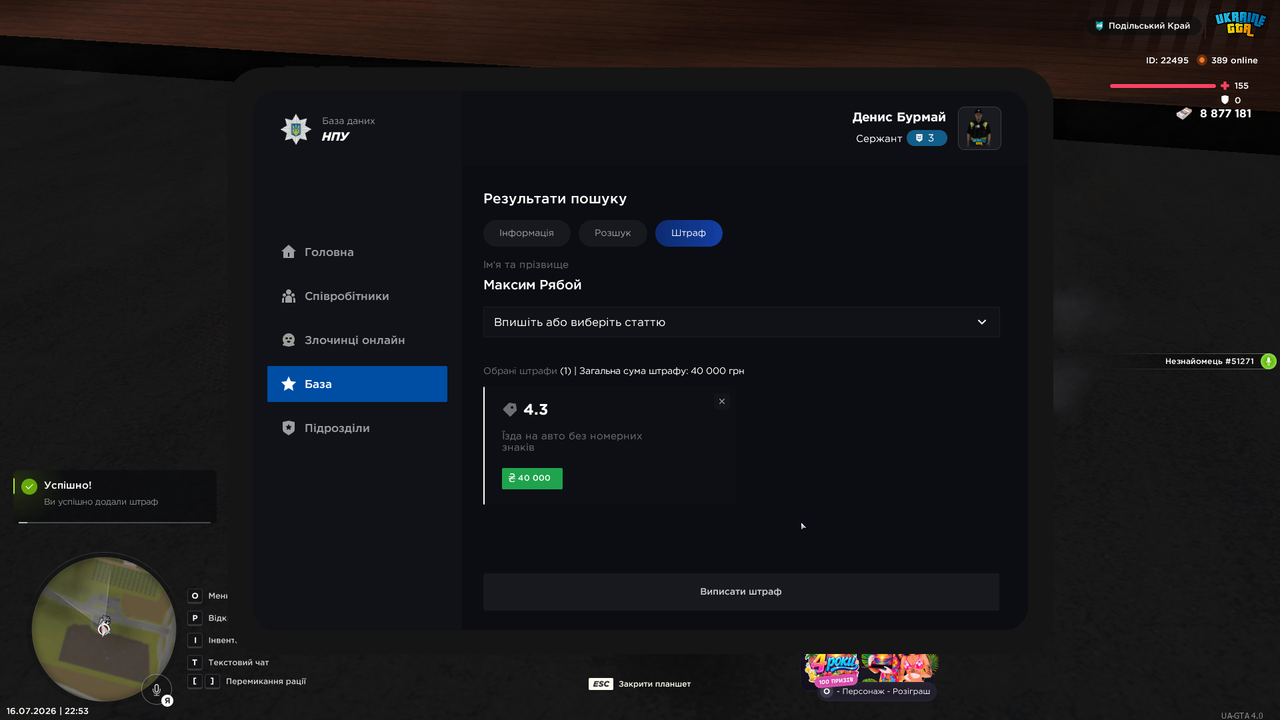Click the База даних НПУ title
Screen dimensions: 1280x720
[x=348, y=129]
